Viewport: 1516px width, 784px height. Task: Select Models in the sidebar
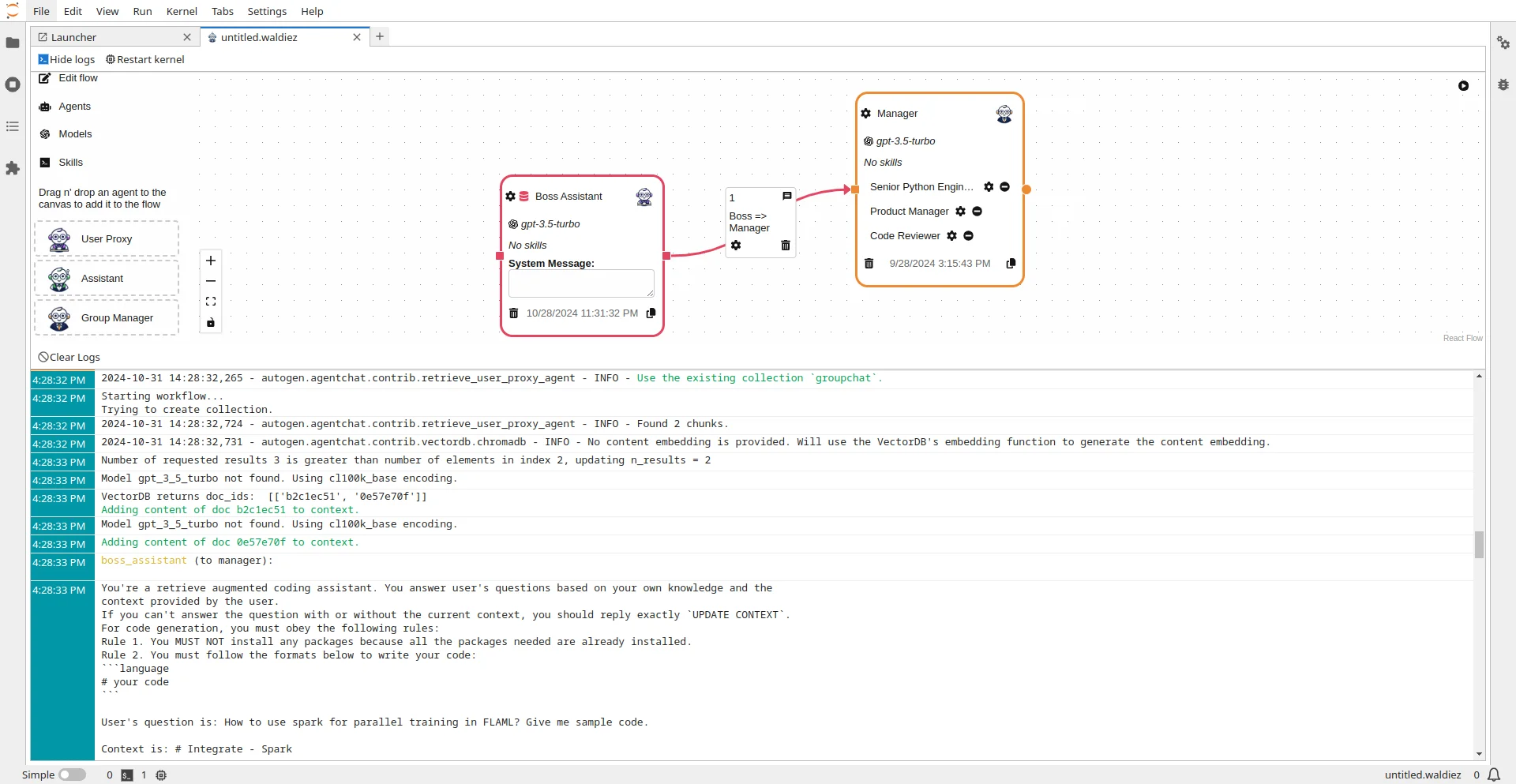click(66, 134)
